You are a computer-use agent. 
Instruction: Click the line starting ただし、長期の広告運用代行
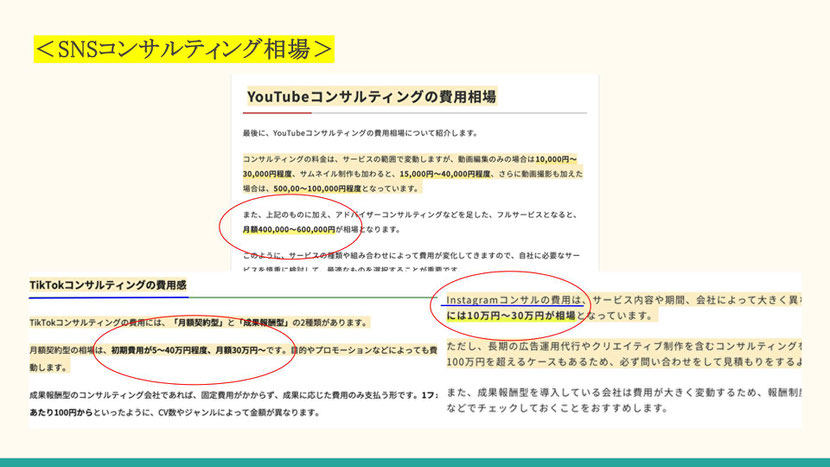[x=624, y=346]
